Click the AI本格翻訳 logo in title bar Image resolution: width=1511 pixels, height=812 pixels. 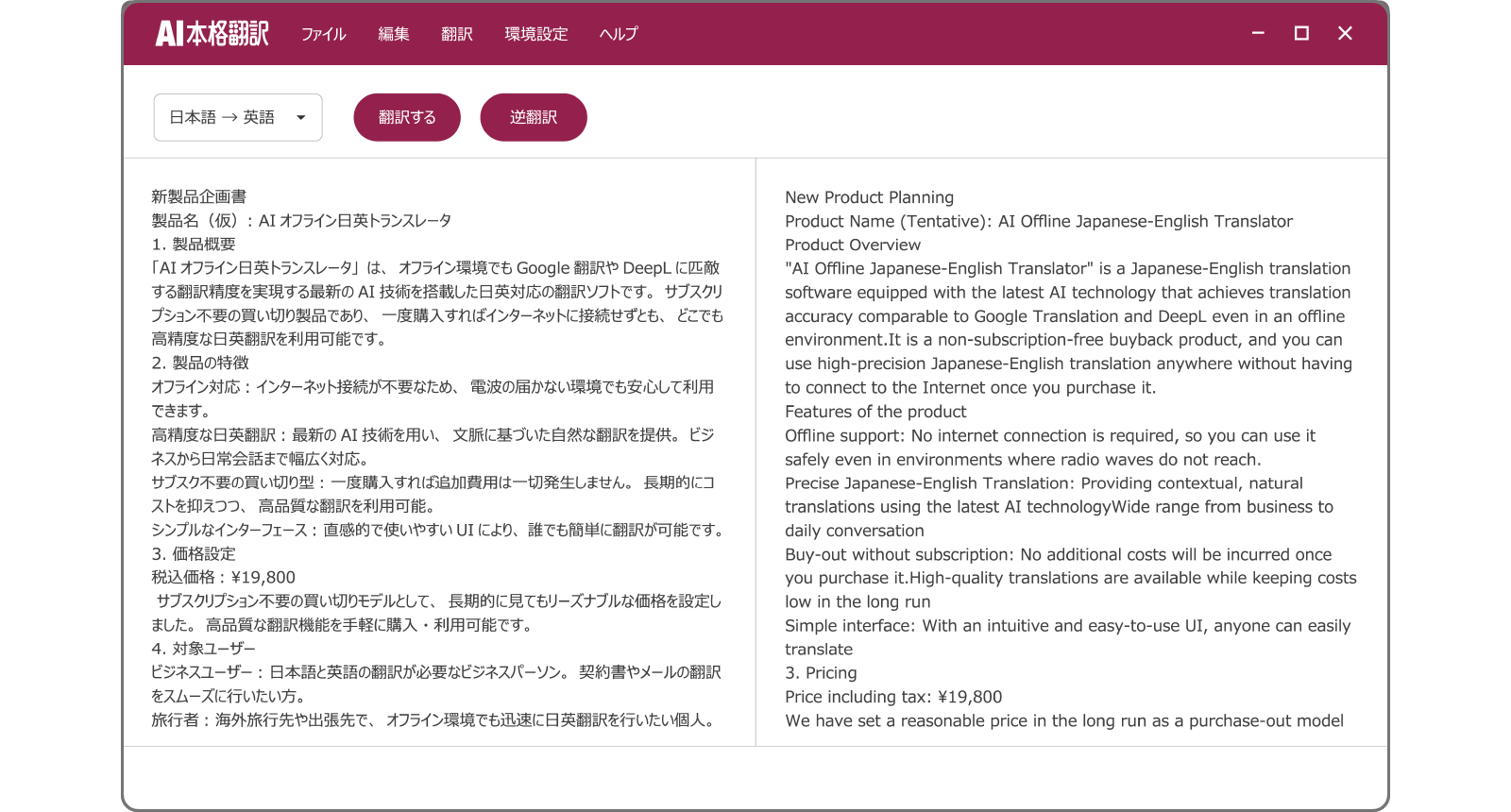tap(212, 34)
